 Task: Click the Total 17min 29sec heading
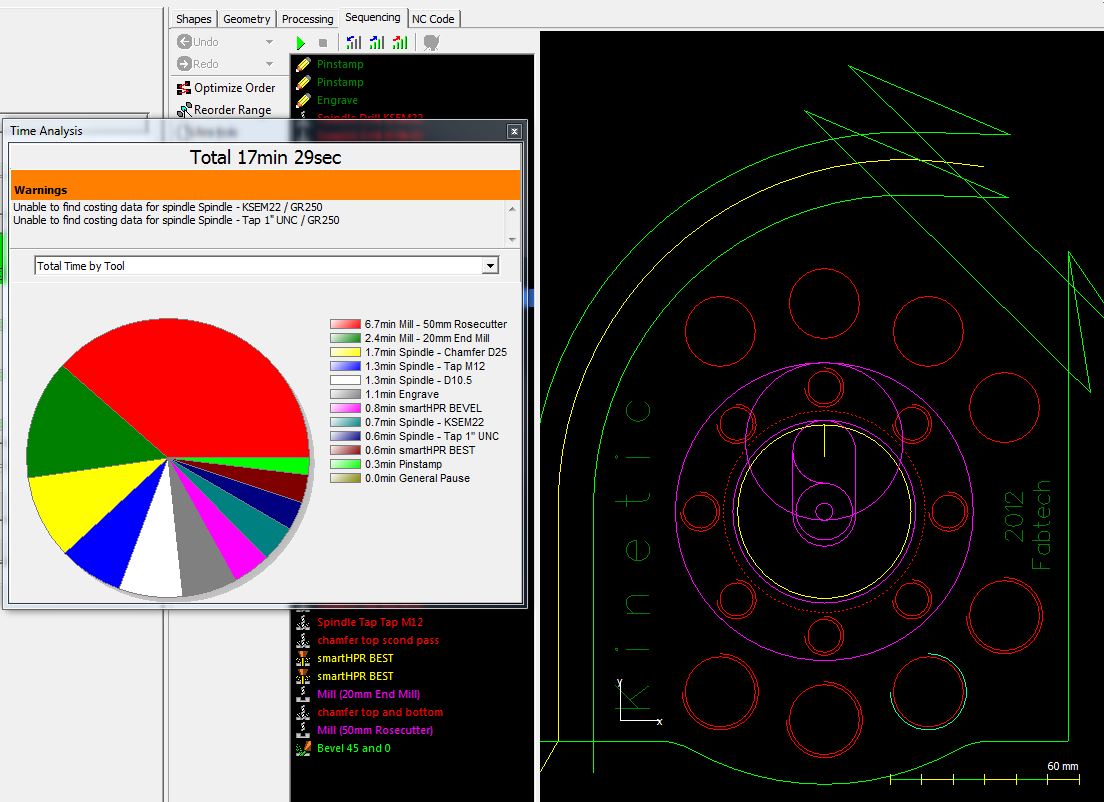tap(265, 157)
